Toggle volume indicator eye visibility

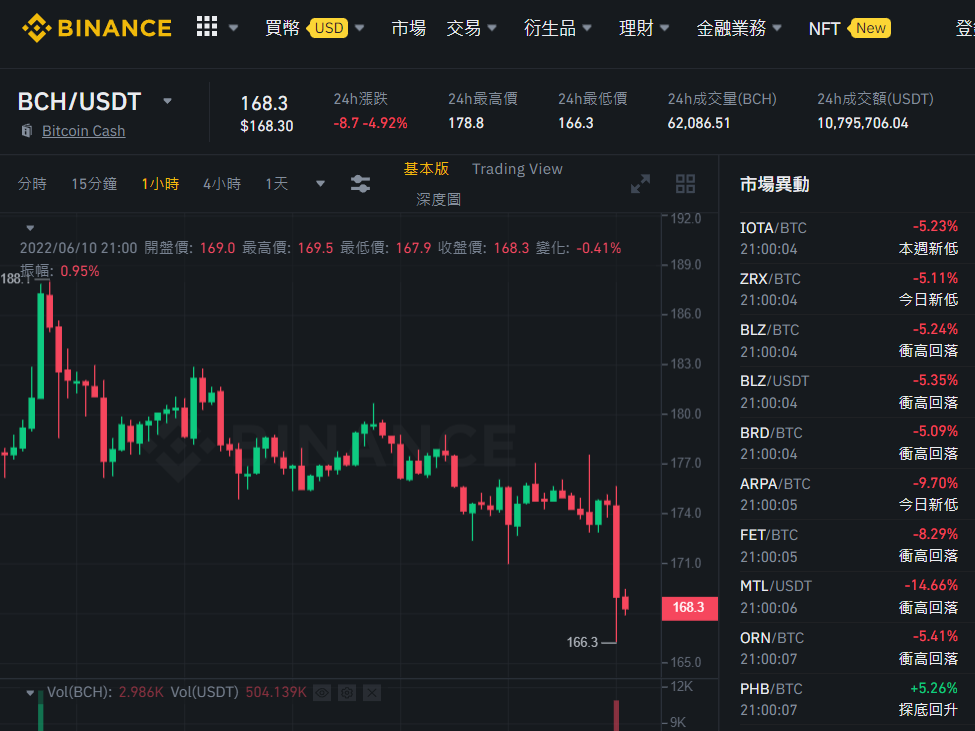coord(322,692)
